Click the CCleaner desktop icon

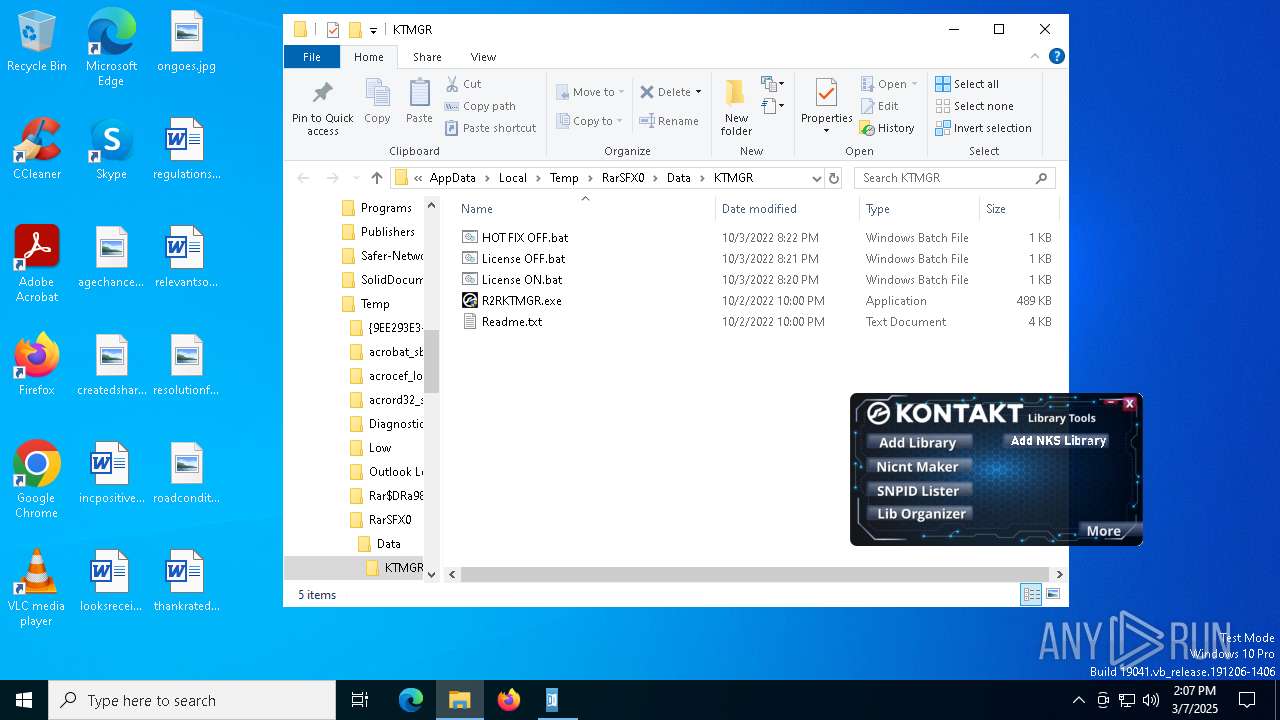[37, 150]
